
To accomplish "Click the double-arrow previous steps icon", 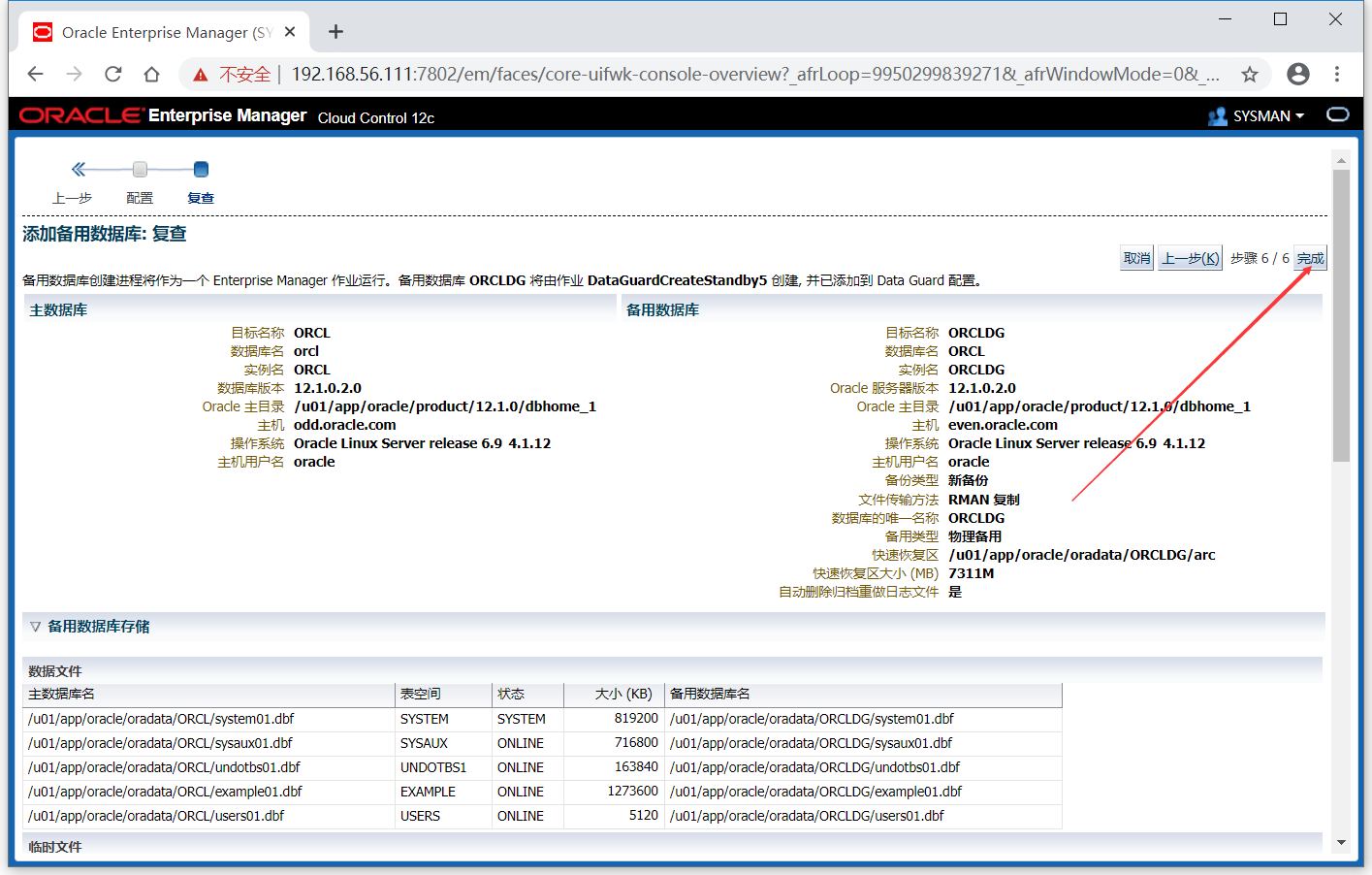I will tap(79, 169).
